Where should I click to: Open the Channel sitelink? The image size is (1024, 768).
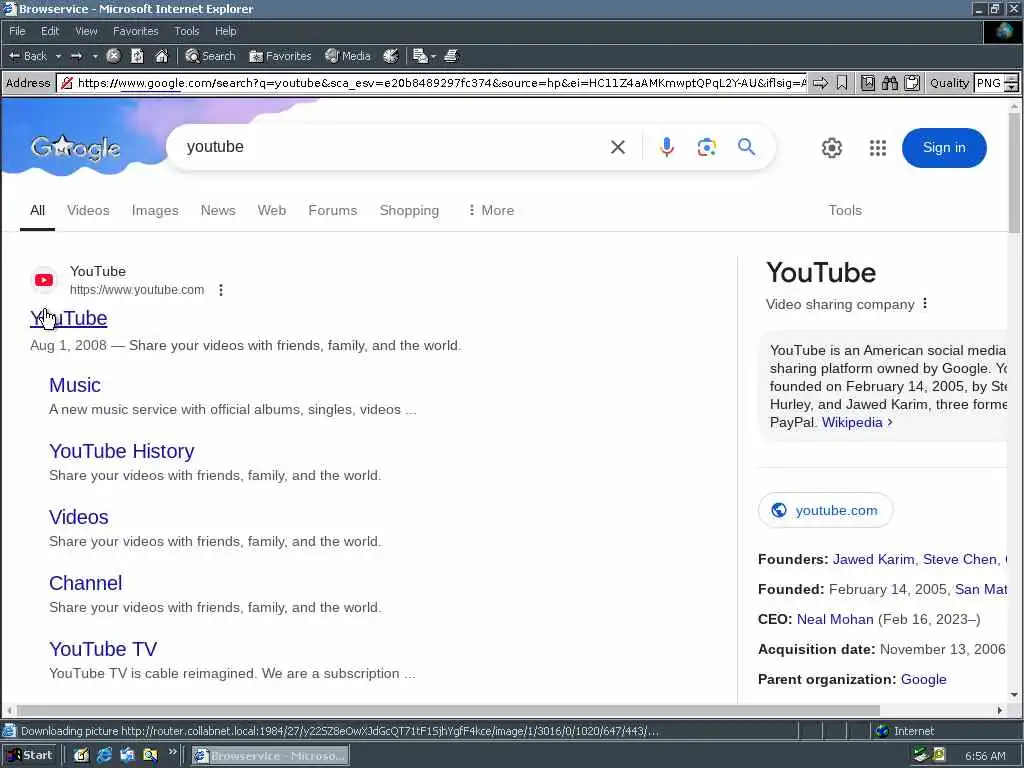tap(86, 583)
